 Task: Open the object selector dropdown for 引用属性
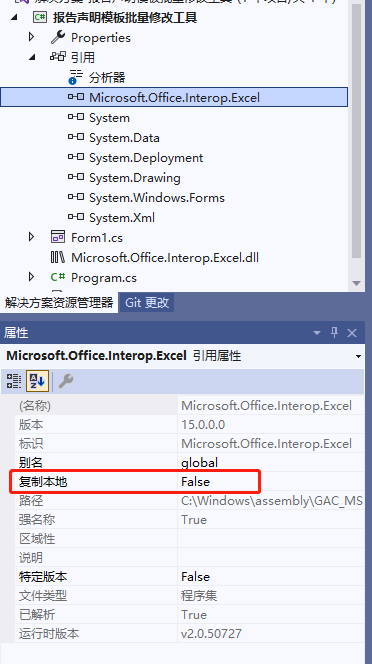click(x=358, y=356)
